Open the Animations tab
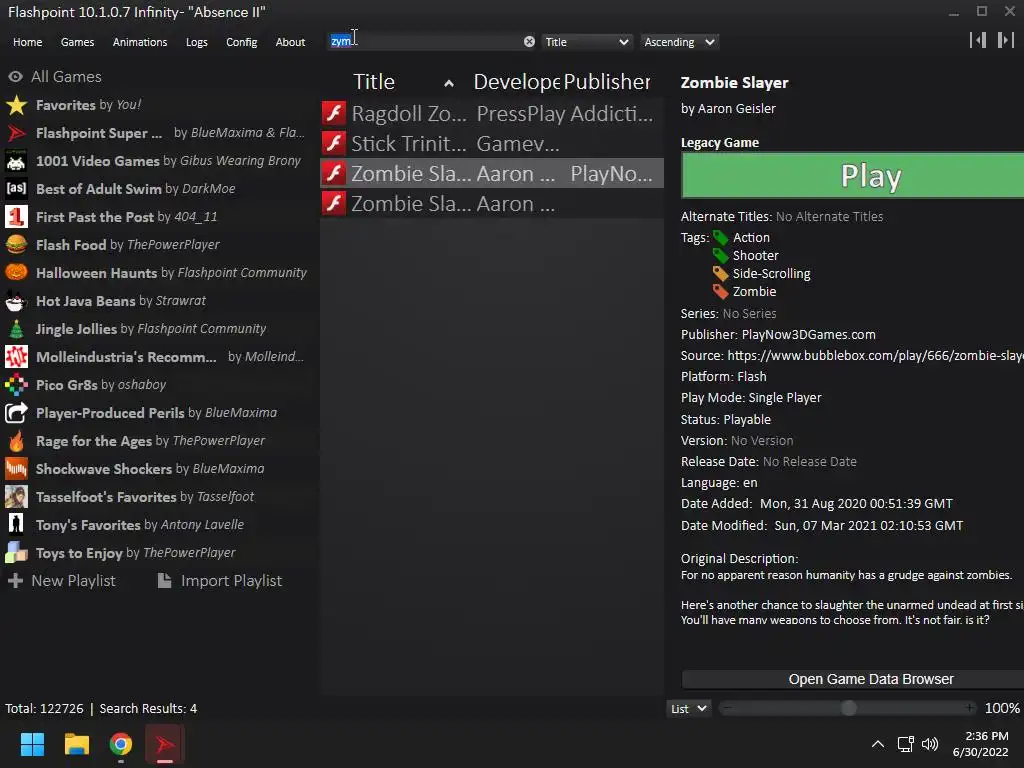Screen dimensions: 1024x768 (140, 42)
